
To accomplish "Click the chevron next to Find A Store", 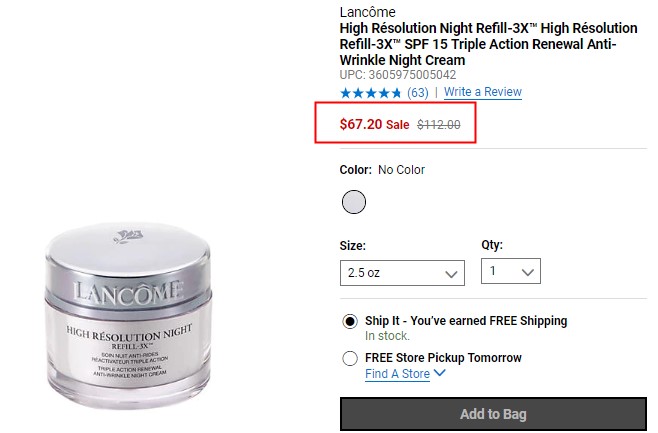I will coord(439,372).
